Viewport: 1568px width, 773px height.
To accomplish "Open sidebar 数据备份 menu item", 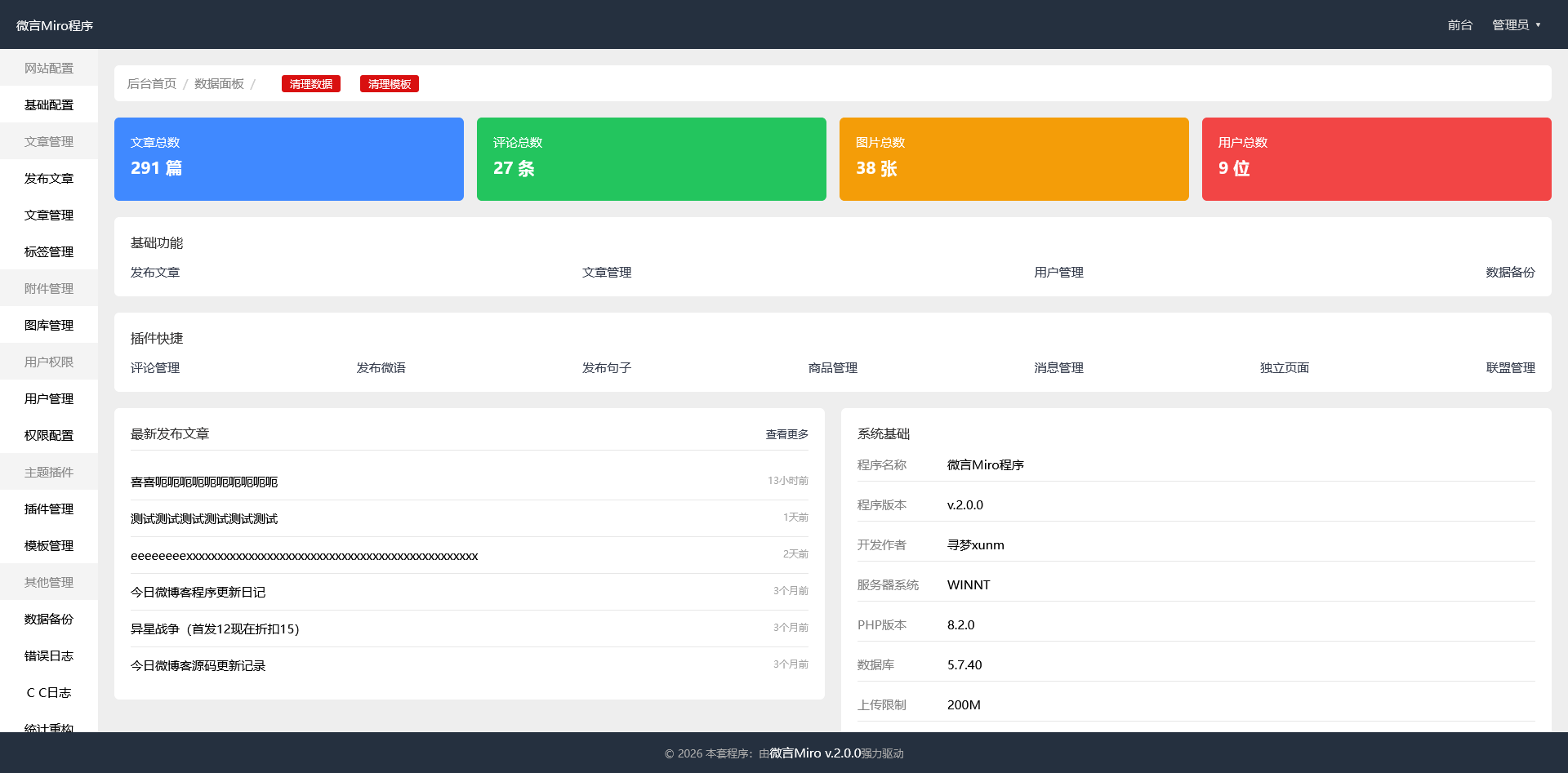I will [x=49, y=619].
